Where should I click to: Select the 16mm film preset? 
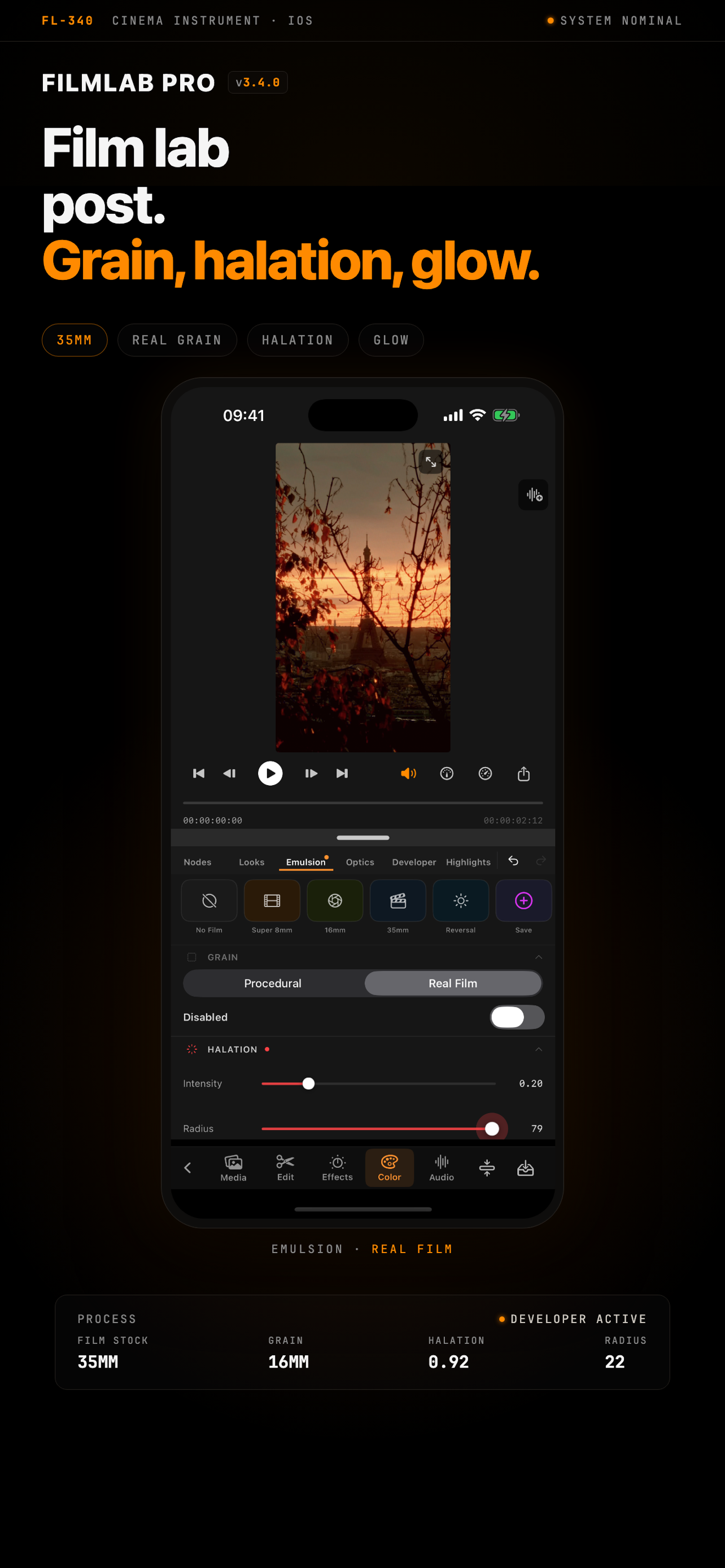335,900
